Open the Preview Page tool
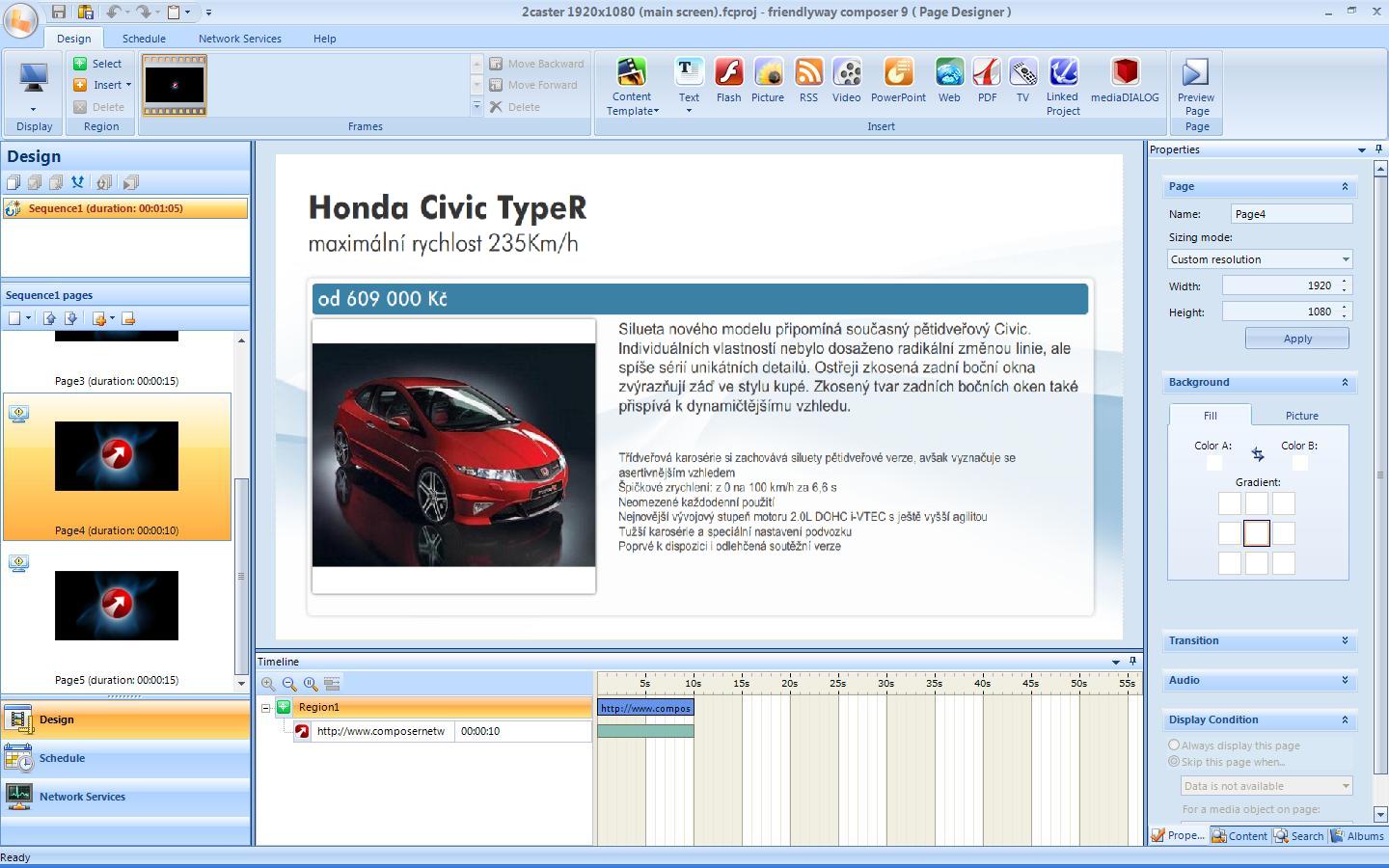This screenshot has height=868, width=1389. (1196, 87)
